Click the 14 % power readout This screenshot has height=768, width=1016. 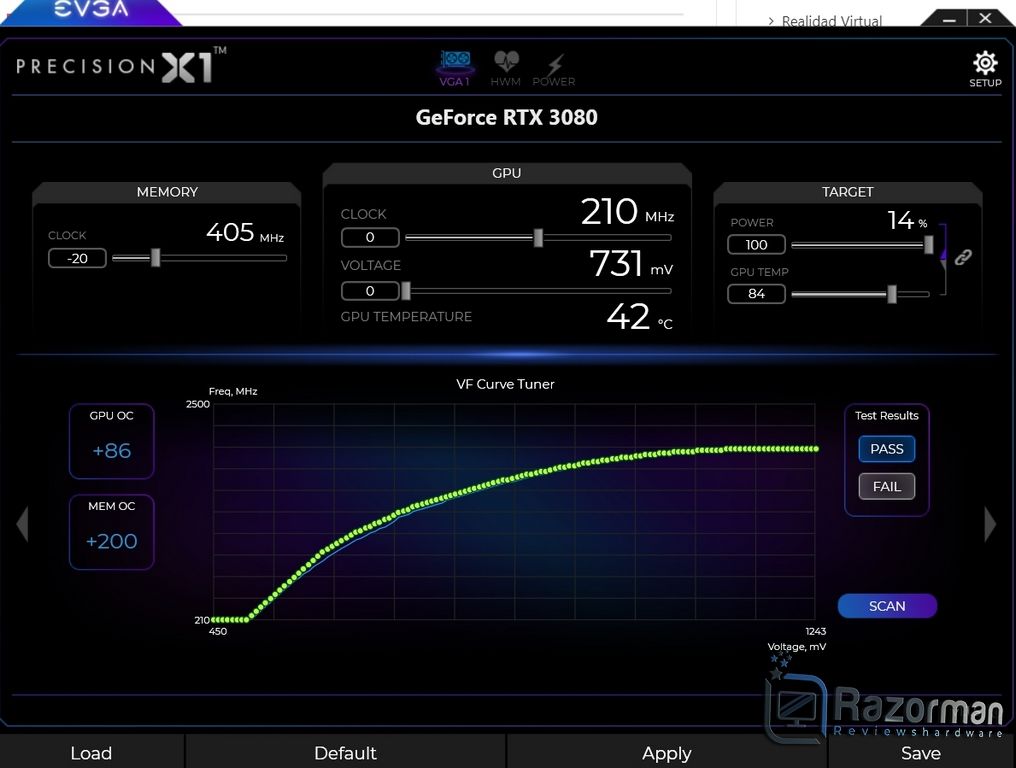pyautogui.click(x=907, y=220)
